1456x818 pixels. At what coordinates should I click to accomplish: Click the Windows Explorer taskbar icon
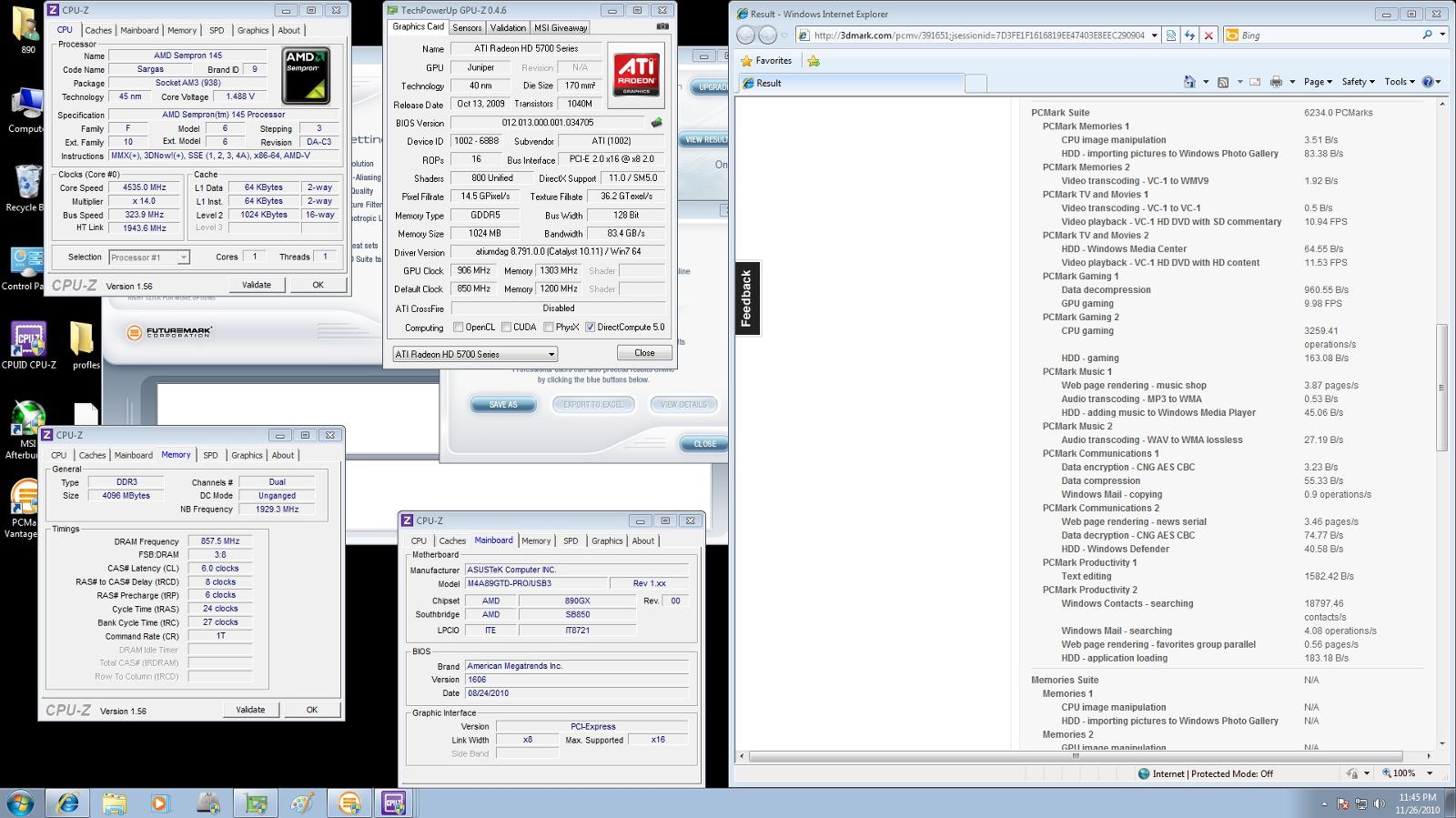click(x=114, y=803)
